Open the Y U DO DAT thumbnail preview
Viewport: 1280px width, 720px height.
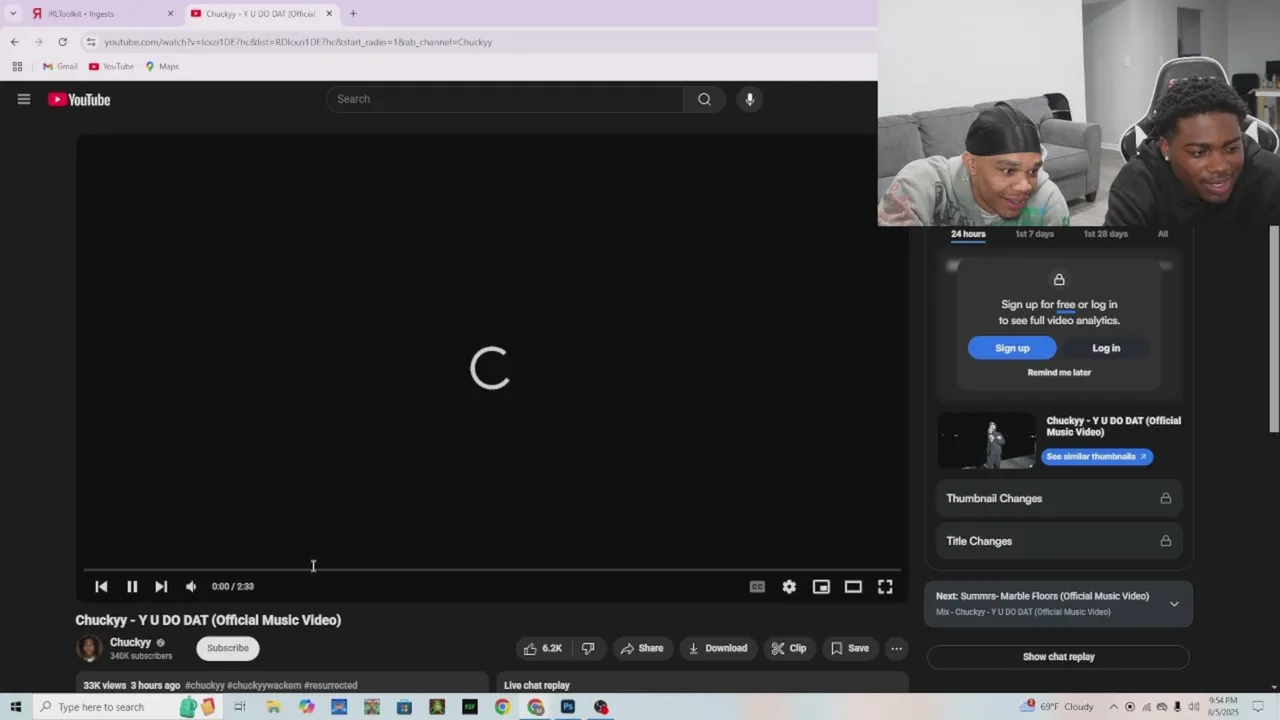coord(986,441)
